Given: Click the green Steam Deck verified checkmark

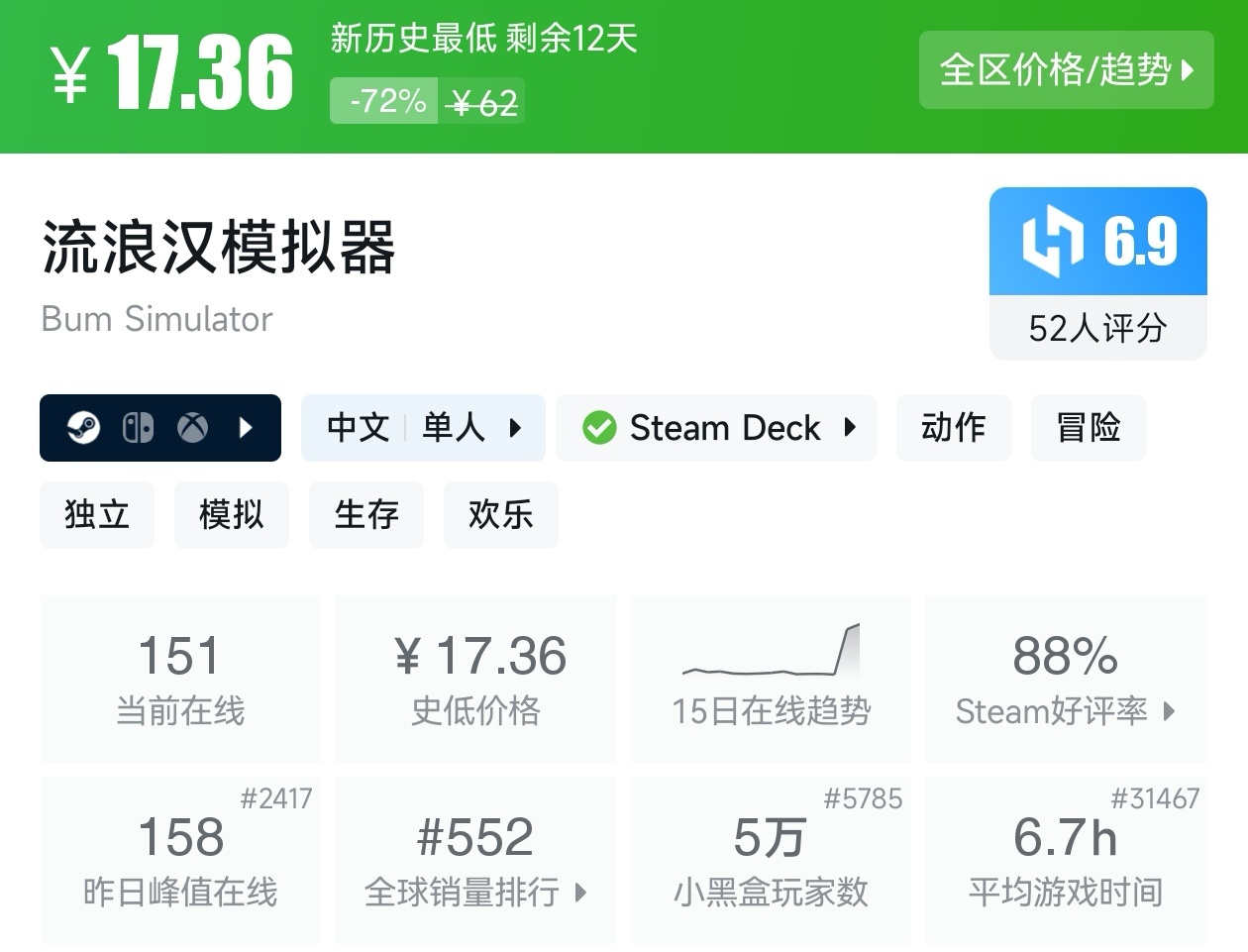Looking at the screenshot, I should [x=599, y=428].
